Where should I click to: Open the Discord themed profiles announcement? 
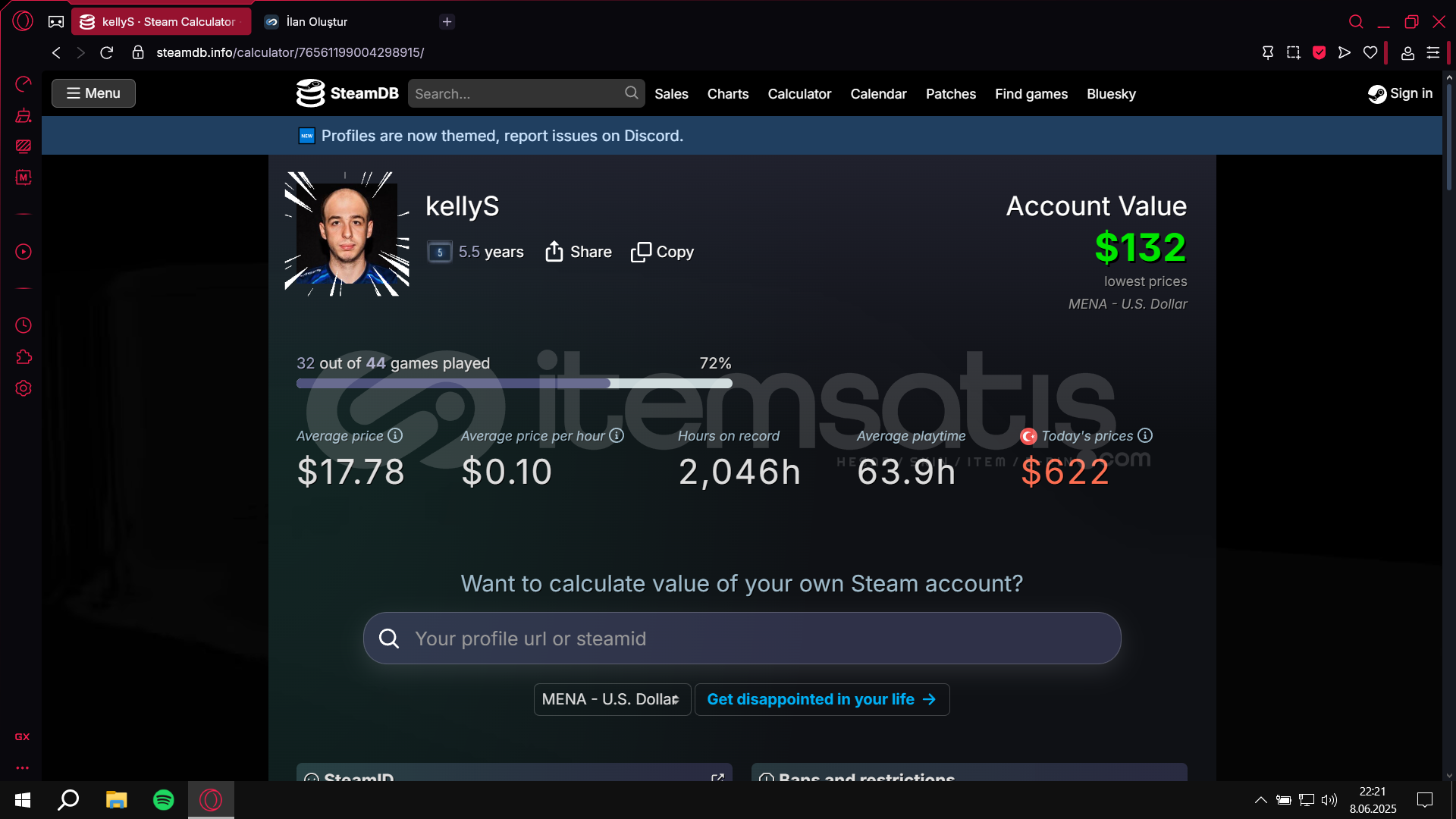502,136
